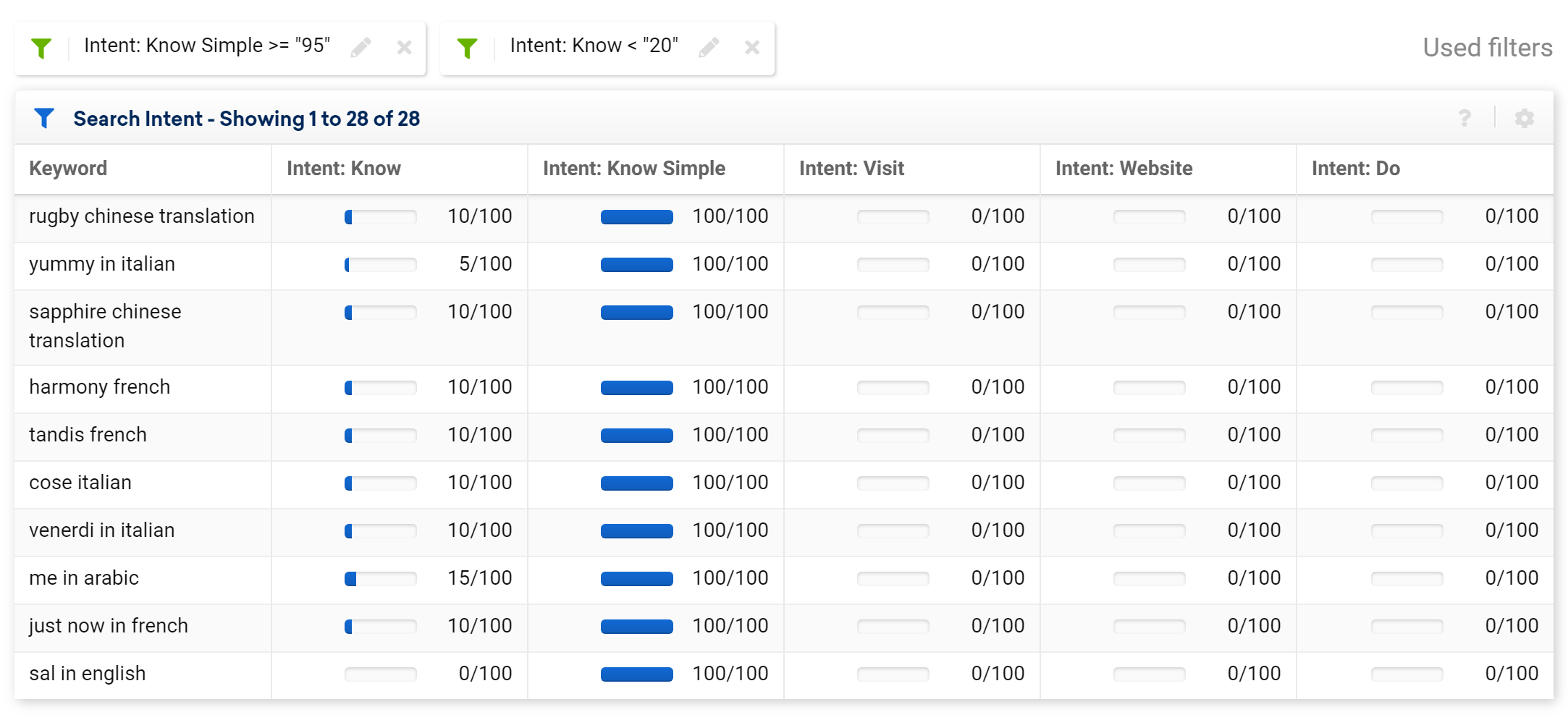Viewport: 1568px width, 728px height.
Task: Edit the Know < 20 filter with pencil icon
Action: pyautogui.click(x=709, y=48)
